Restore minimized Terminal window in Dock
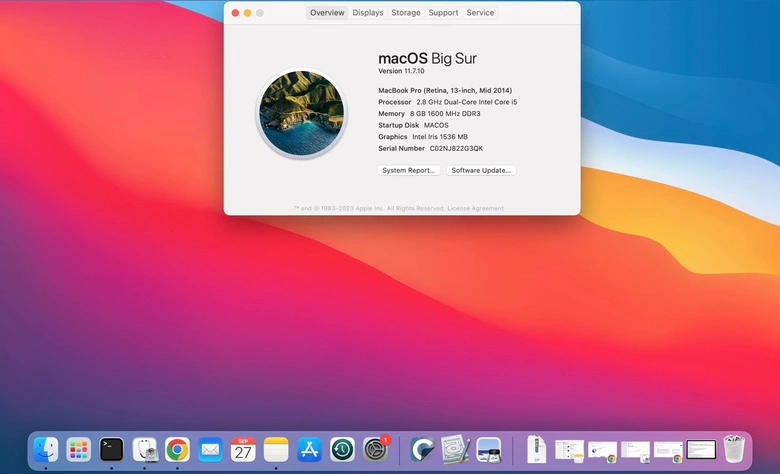 click(x=701, y=450)
